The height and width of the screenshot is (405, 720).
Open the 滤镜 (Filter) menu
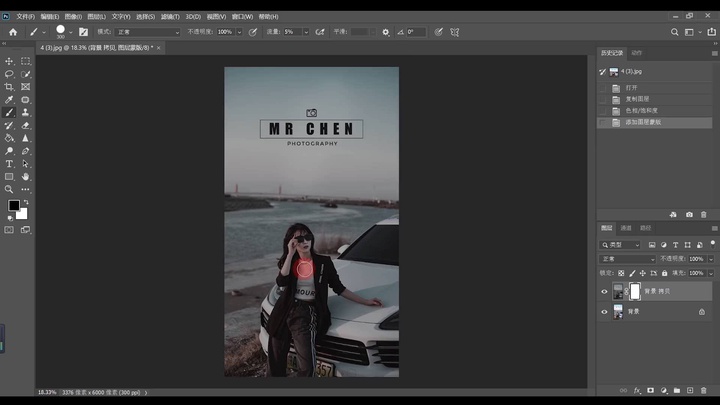tap(169, 17)
